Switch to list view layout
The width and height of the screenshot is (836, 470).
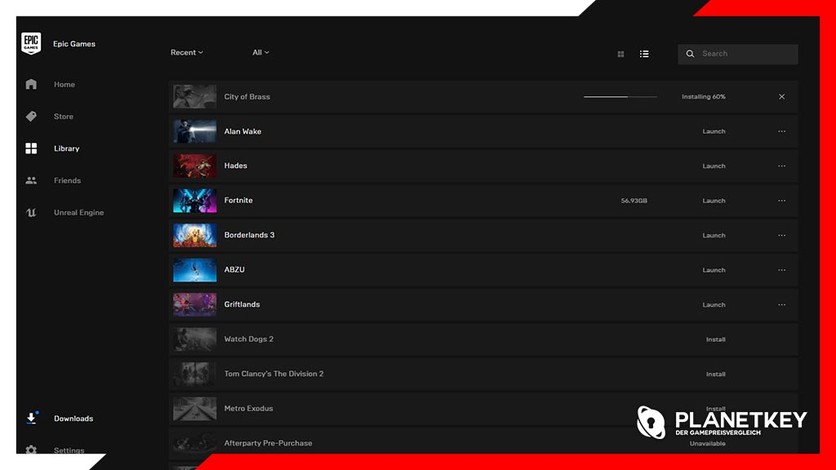644,54
